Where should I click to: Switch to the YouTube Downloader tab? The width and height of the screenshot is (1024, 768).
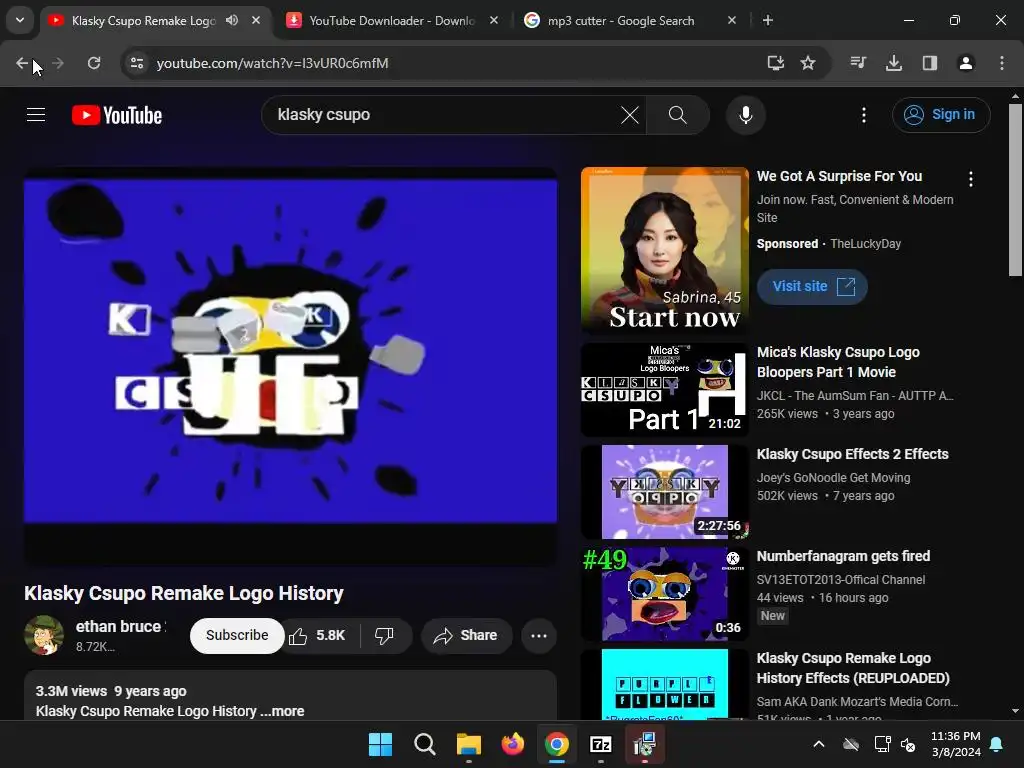392,20
